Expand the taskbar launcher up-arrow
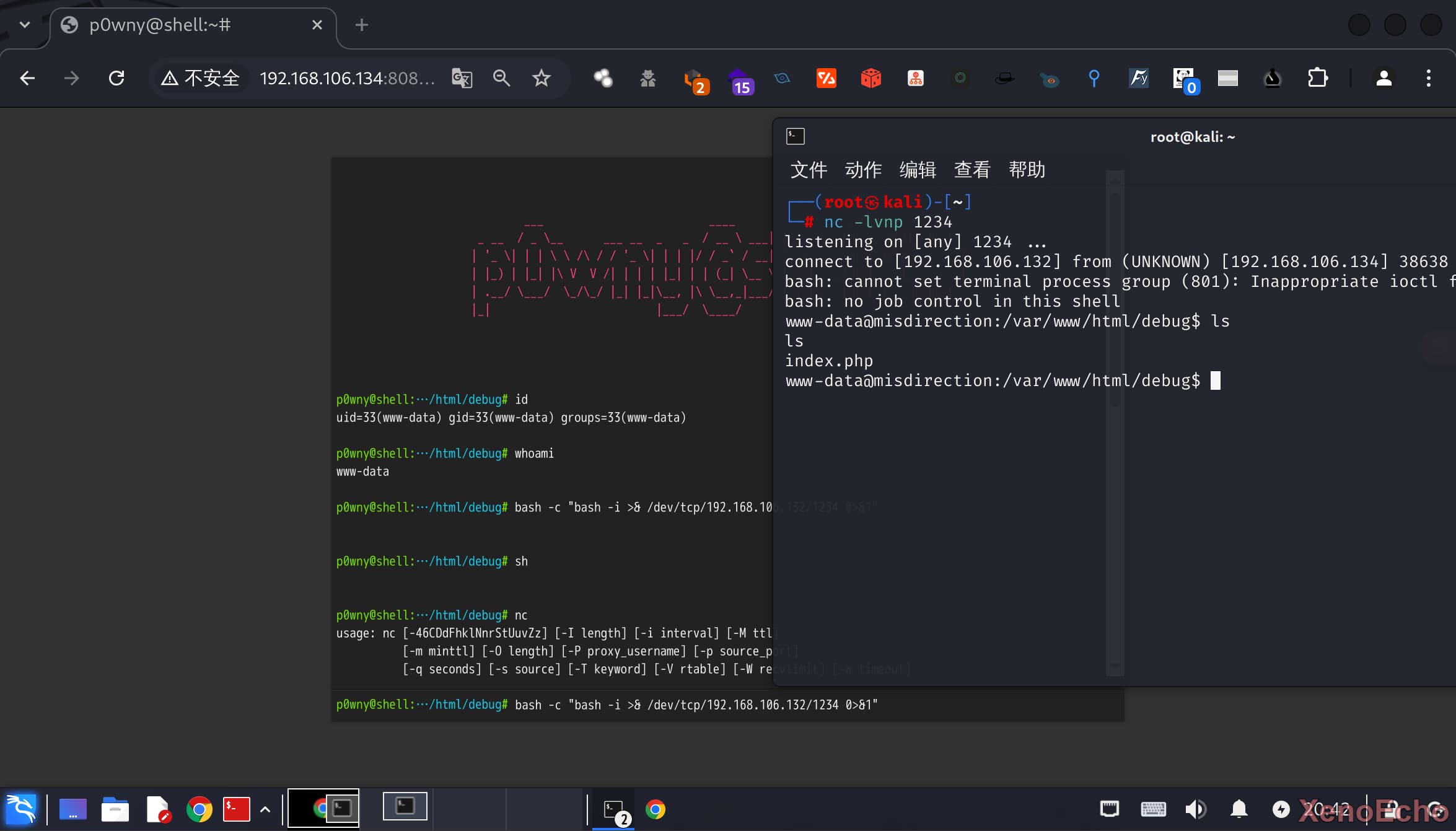 click(x=265, y=809)
